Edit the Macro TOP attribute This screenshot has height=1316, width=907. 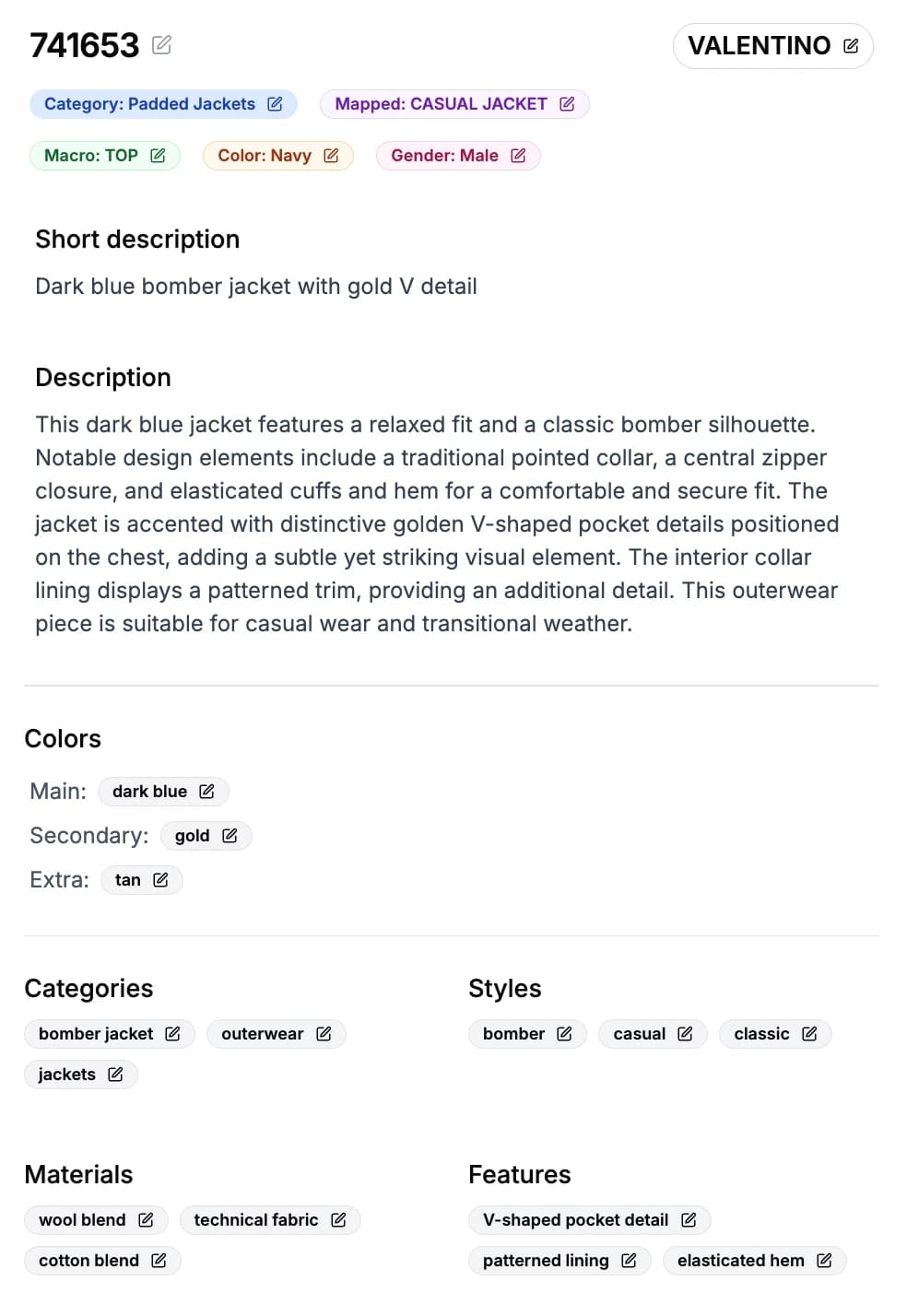pos(159,155)
